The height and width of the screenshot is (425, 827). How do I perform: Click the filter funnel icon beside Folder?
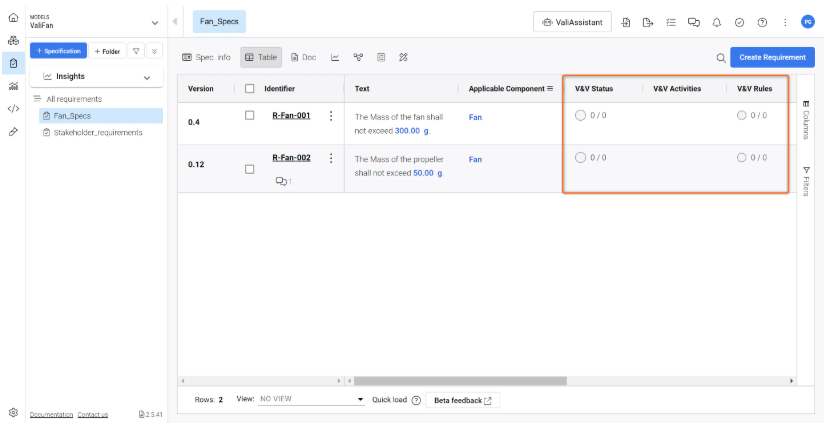136,51
